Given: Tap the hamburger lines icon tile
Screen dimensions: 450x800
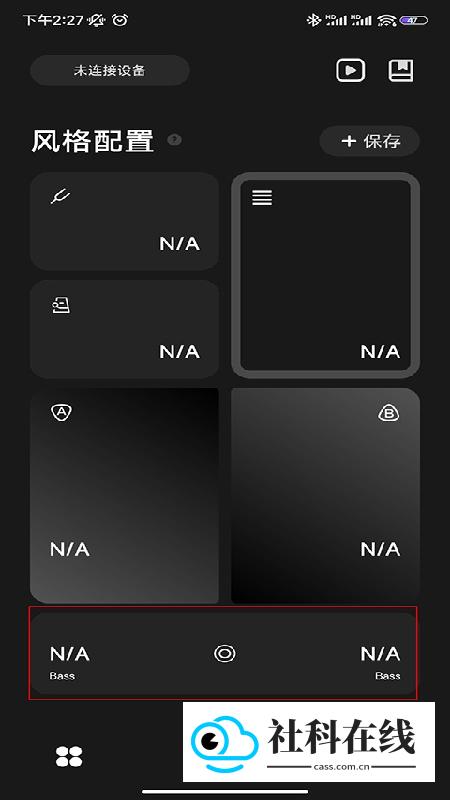Looking at the screenshot, I should click(x=326, y=276).
